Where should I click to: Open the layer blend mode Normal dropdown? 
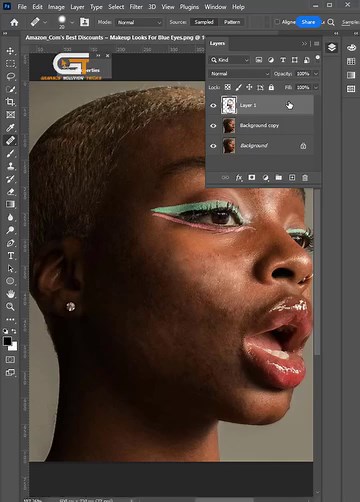tap(240, 74)
